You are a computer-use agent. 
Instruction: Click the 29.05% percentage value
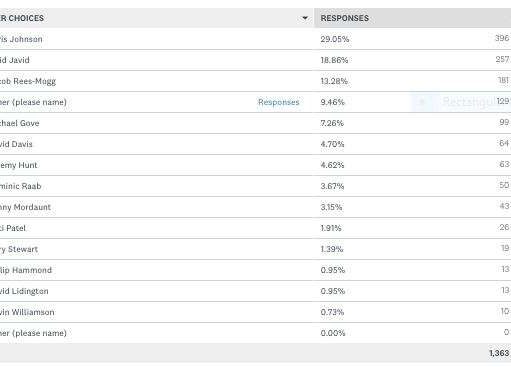point(335,39)
